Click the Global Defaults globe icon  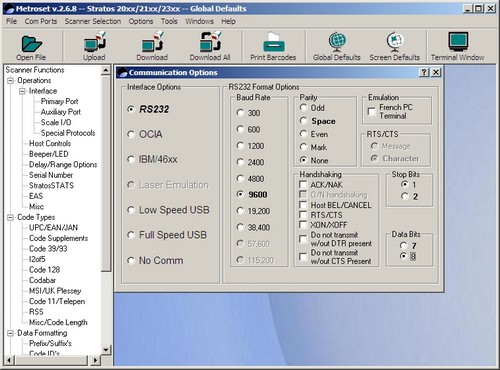337,42
